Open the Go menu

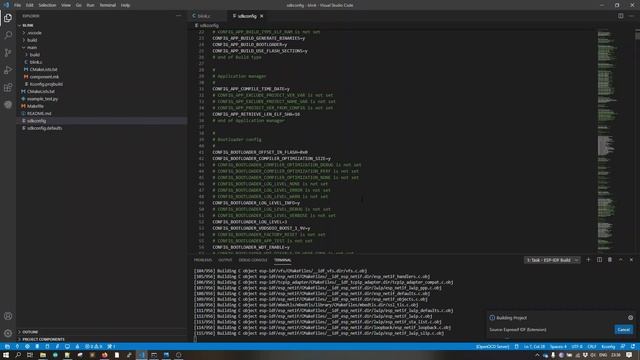point(79,5)
